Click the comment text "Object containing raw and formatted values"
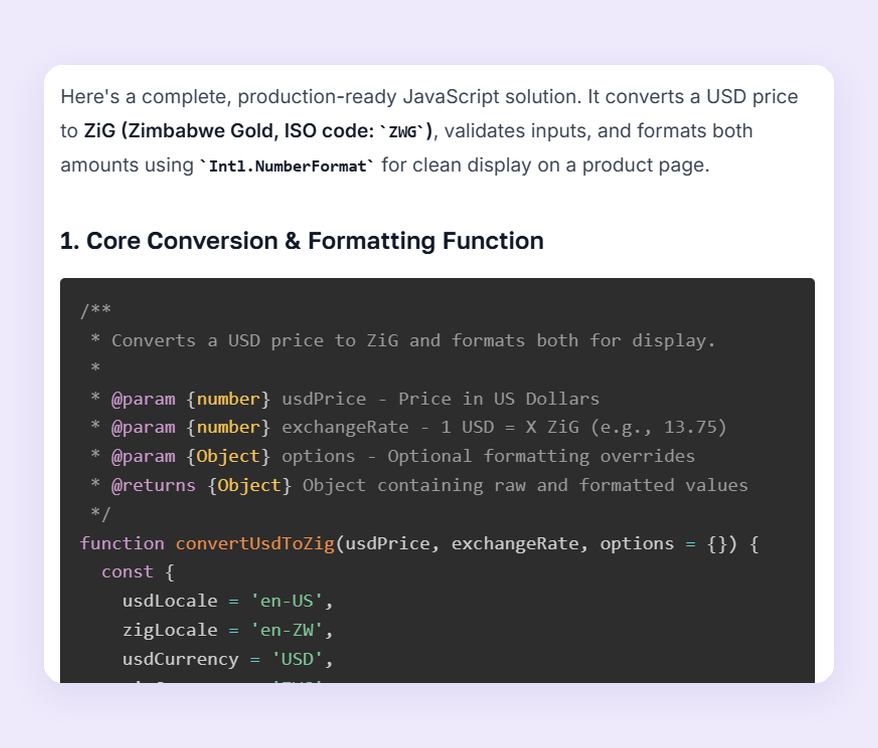 click(525, 485)
